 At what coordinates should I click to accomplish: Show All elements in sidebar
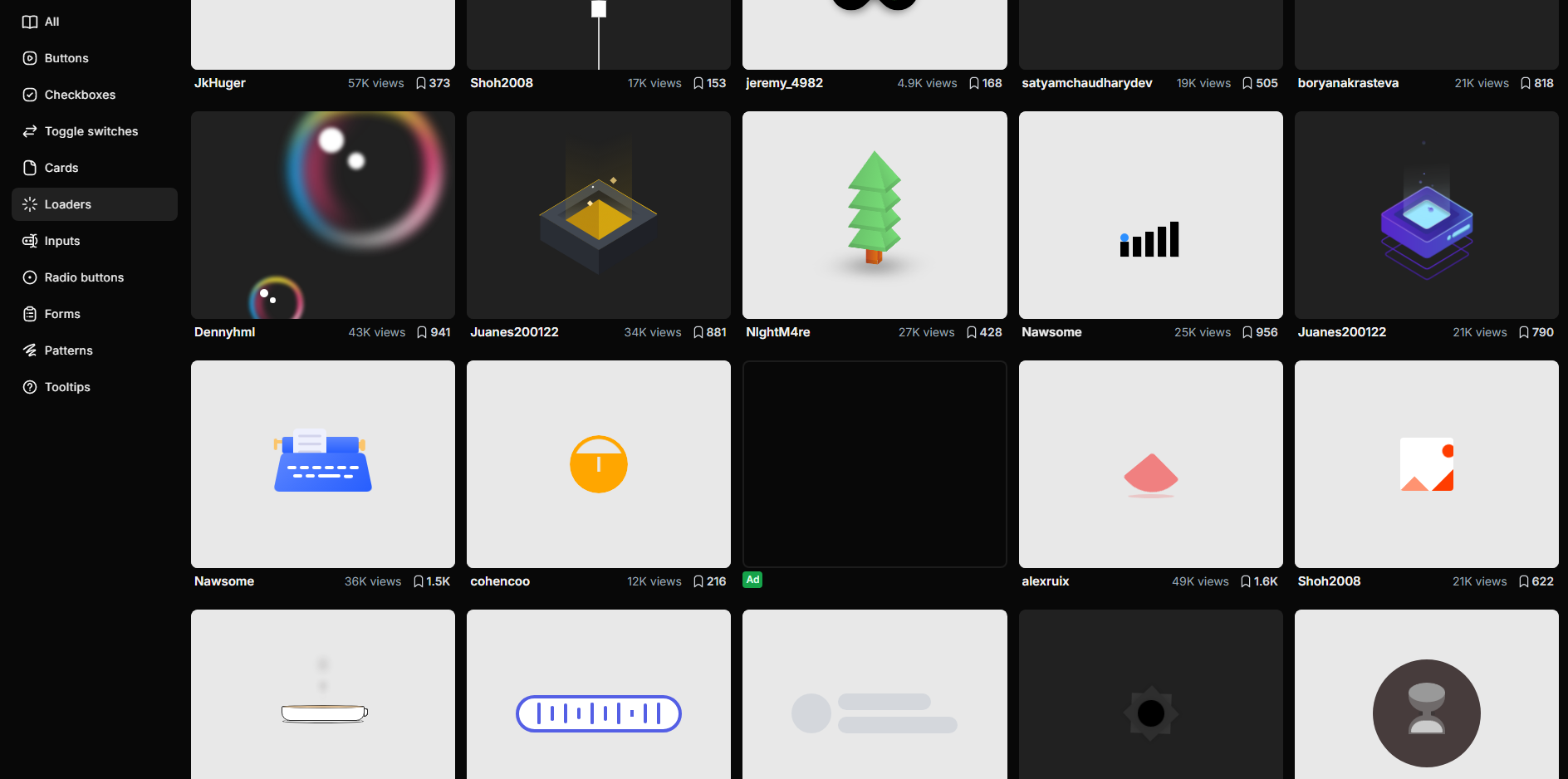tap(51, 22)
